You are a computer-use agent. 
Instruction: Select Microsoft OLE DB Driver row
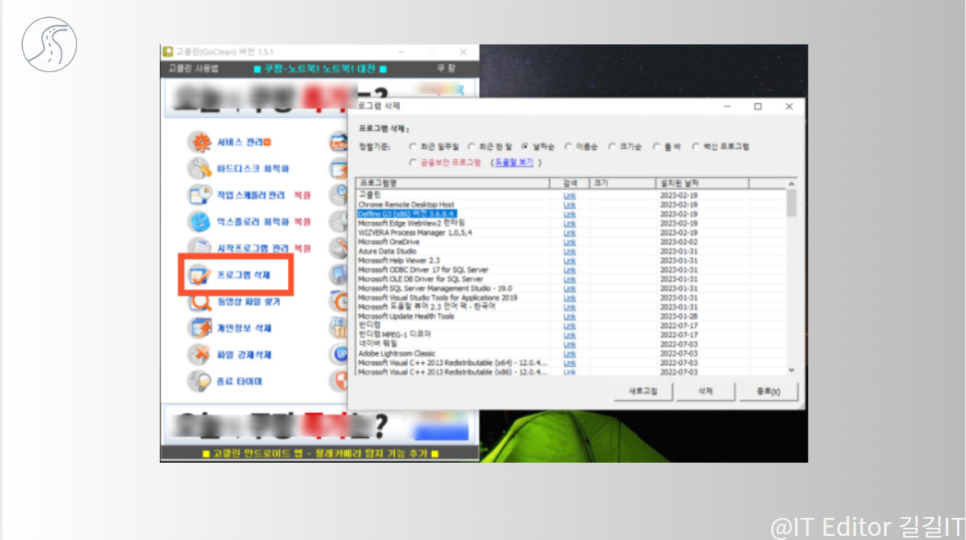(571, 279)
